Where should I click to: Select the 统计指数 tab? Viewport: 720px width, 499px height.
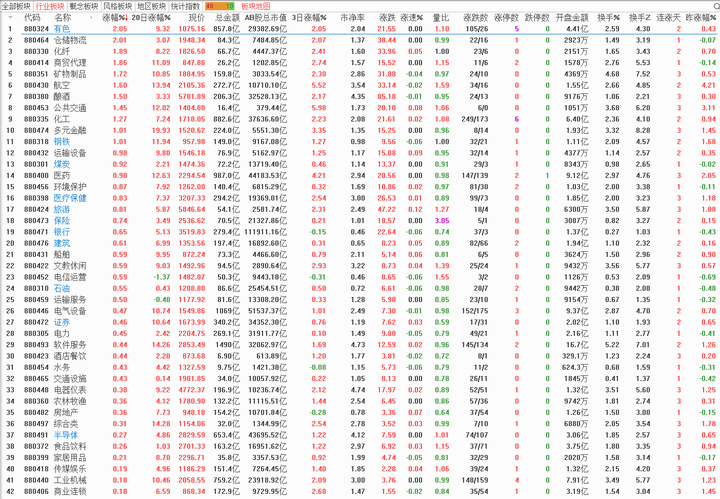[x=185, y=6]
